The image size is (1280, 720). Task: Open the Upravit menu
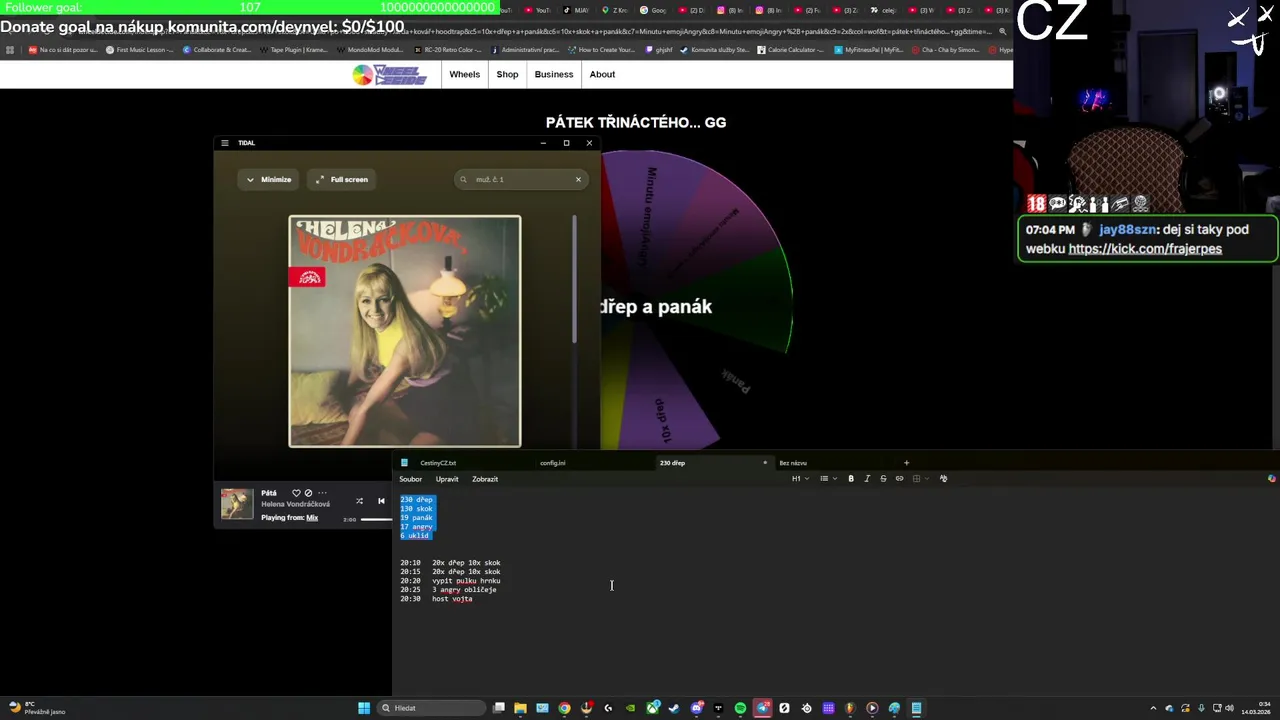pos(447,479)
